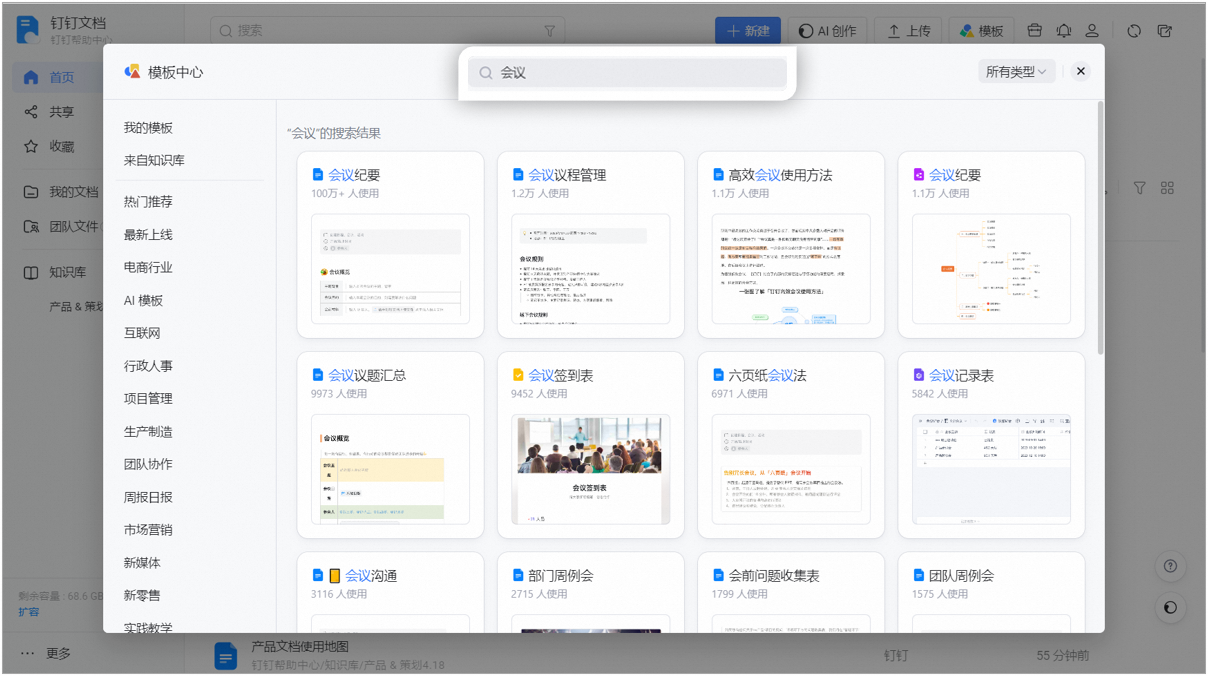The width and height of the screenshot is (1208, 676).
Task: Open the Home (首页) sidebar item
Action: point(58,77)
